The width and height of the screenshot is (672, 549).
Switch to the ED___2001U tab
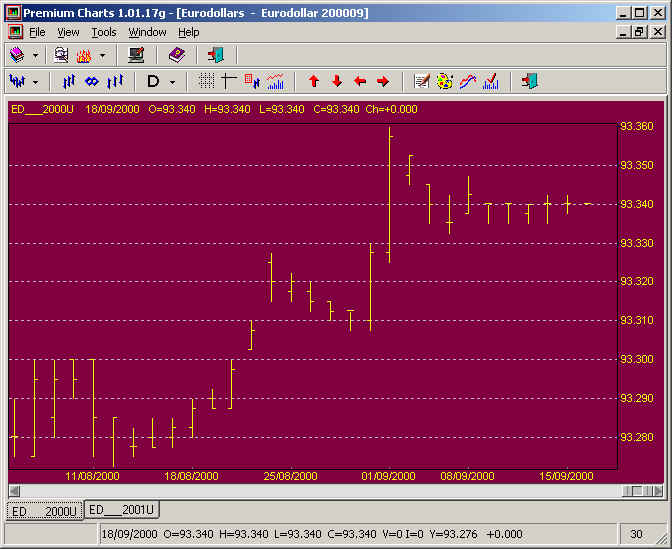tap(121, 510)
